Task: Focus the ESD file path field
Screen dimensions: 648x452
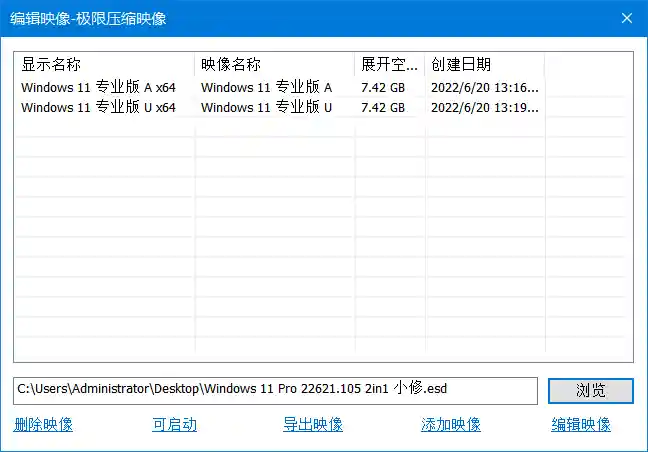Action: (x=275, y=390)
